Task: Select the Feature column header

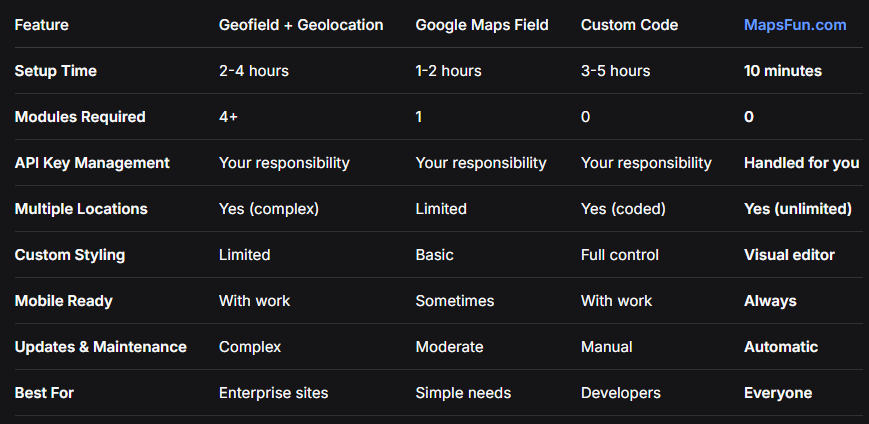Action: click(x=42, y=25)
